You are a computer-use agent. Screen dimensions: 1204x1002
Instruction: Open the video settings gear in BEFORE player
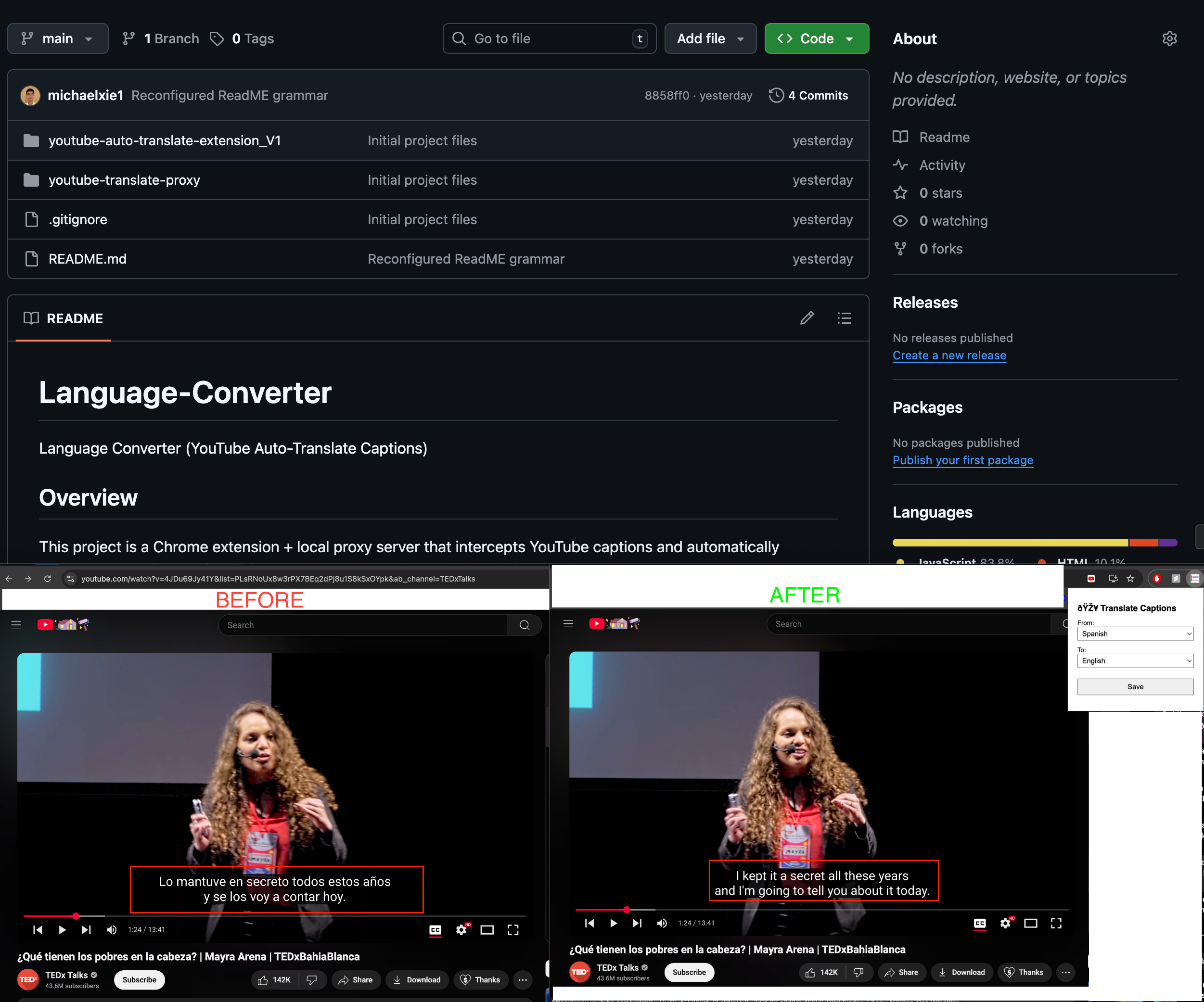click(x=461, y=930)
